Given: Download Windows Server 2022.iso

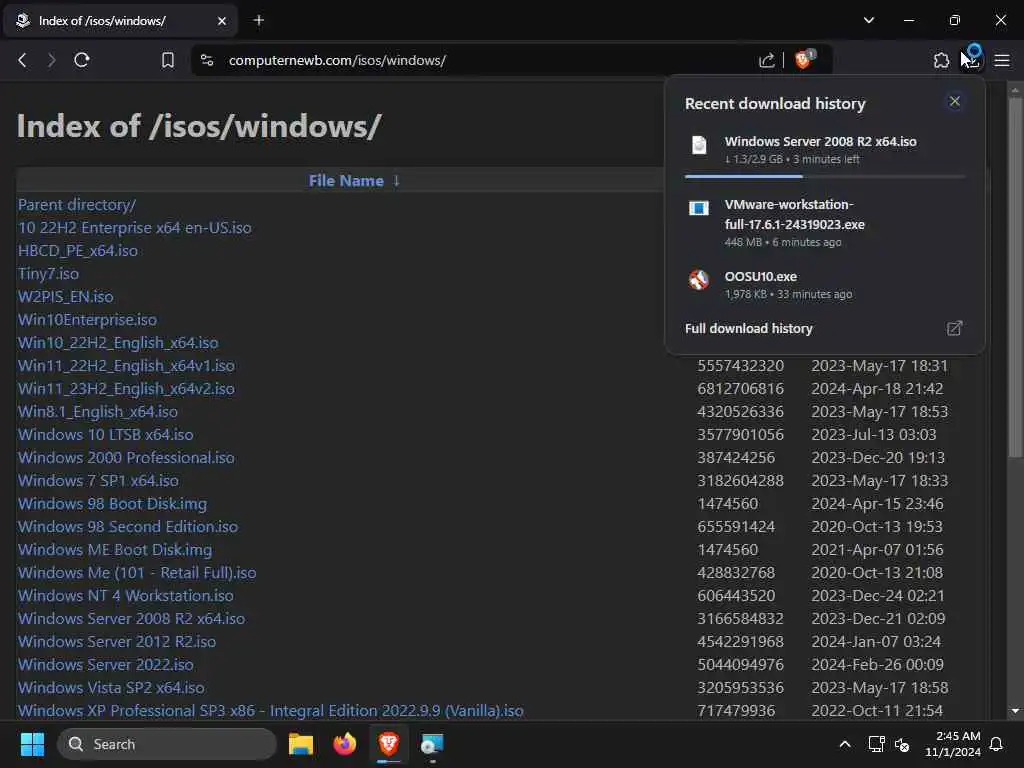Looking at the screenshot, I should (x=106, y=664).
